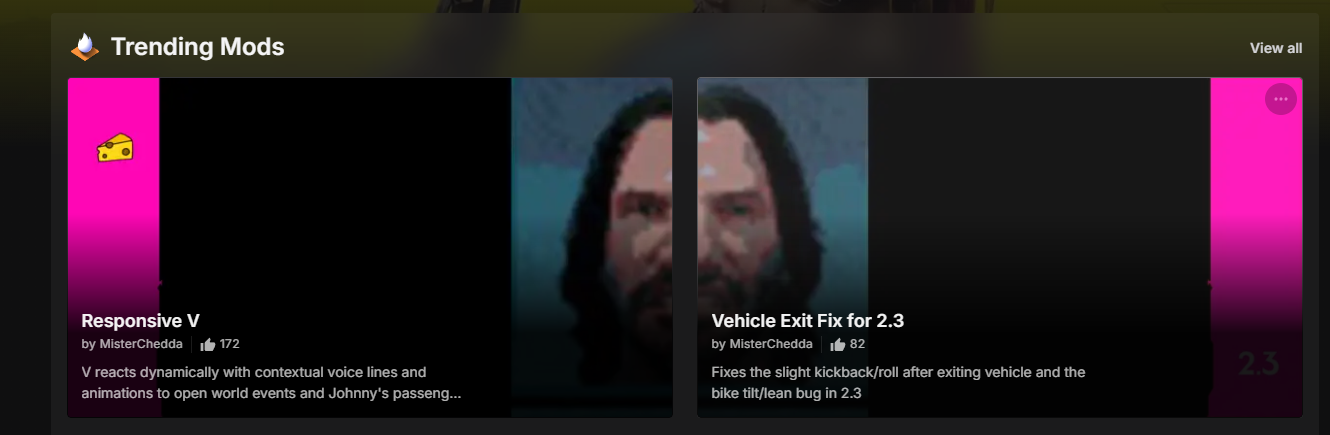Click the 172 endorsements count
This screenshot has height=435, width=1330.
230,344
